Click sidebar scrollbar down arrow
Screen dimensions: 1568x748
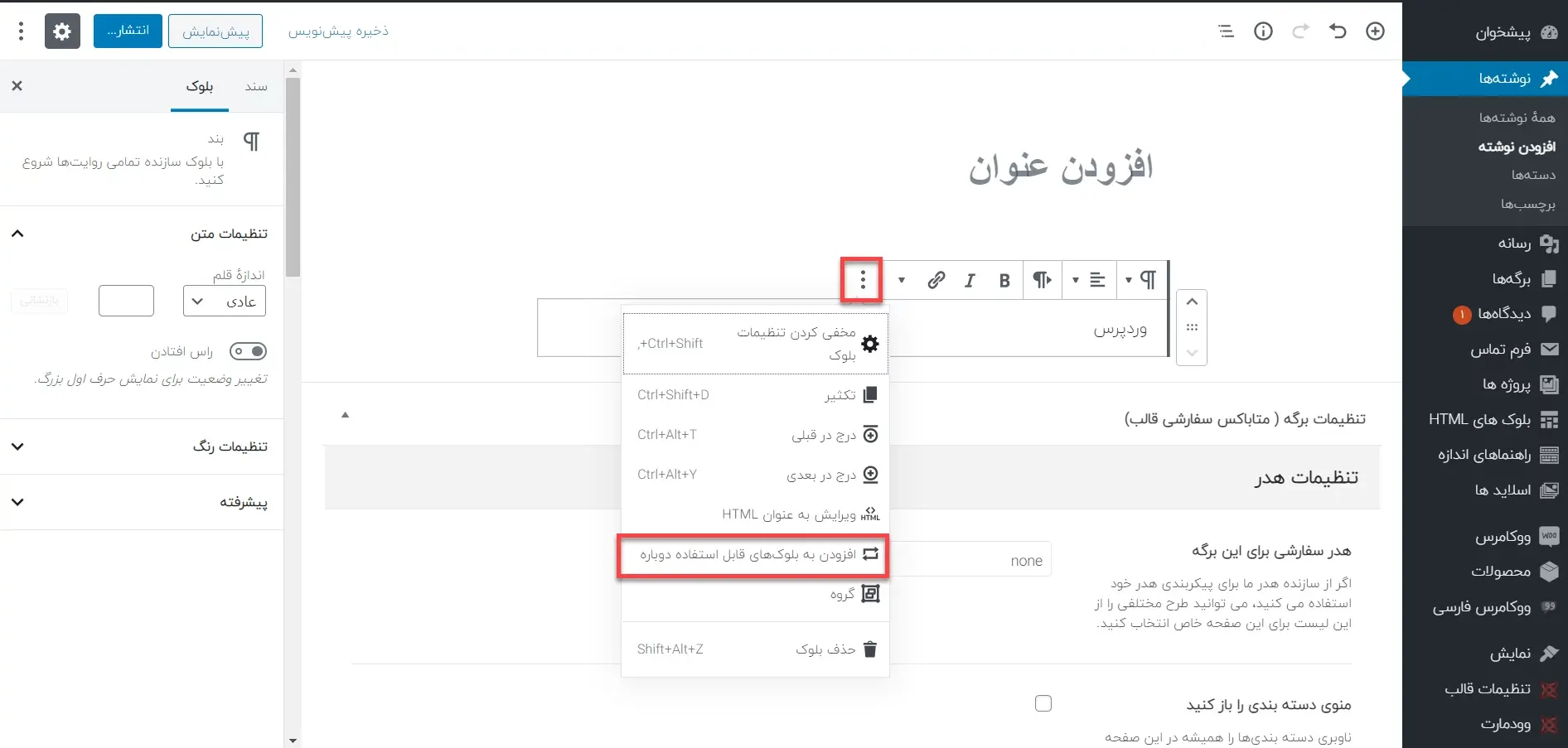pos(293,741)
